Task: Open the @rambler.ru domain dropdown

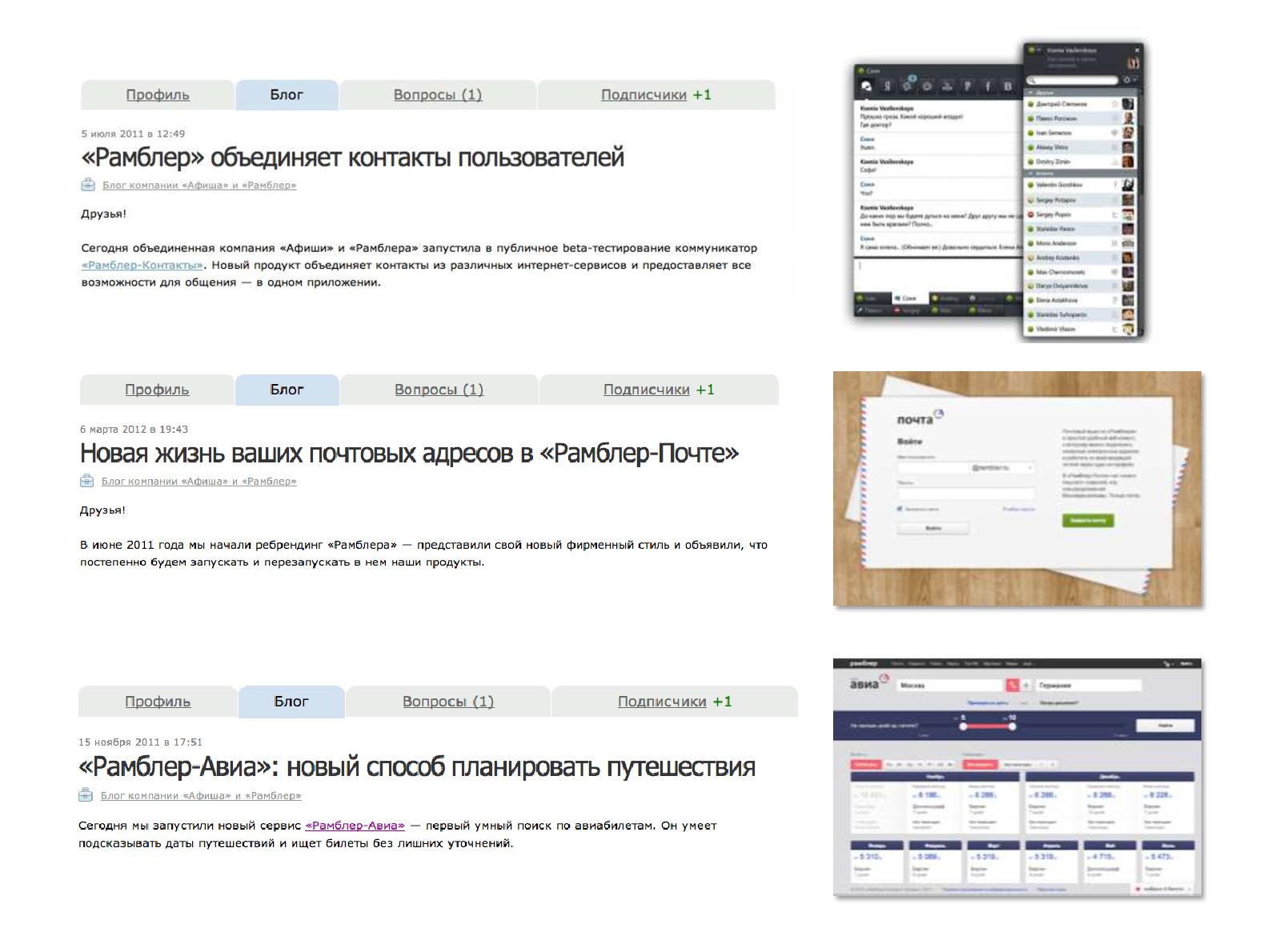Action: tap(1001, 468)
